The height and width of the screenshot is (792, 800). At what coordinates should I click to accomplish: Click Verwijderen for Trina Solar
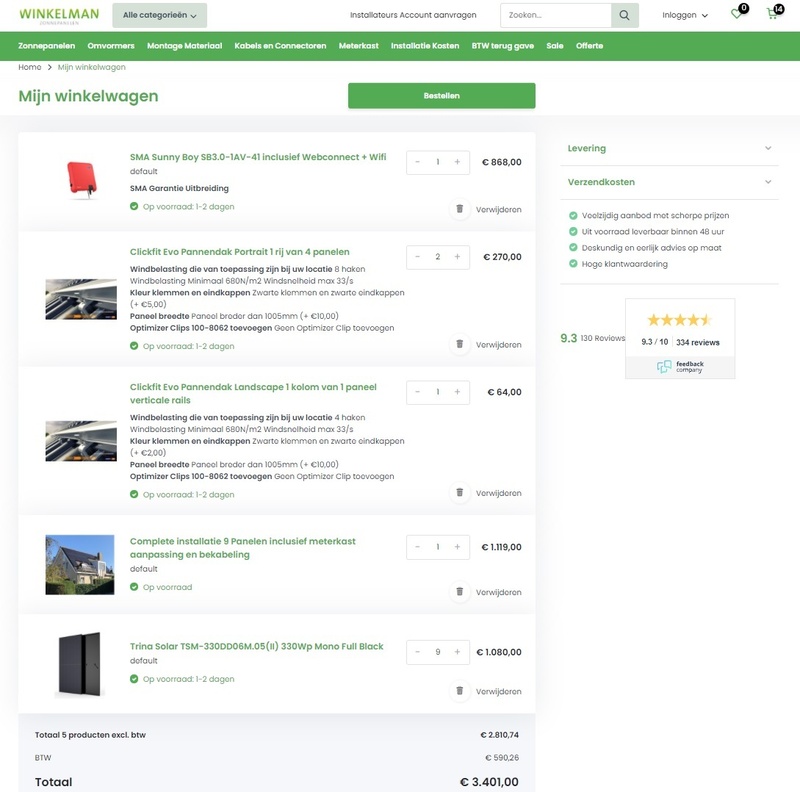(498, 691)
